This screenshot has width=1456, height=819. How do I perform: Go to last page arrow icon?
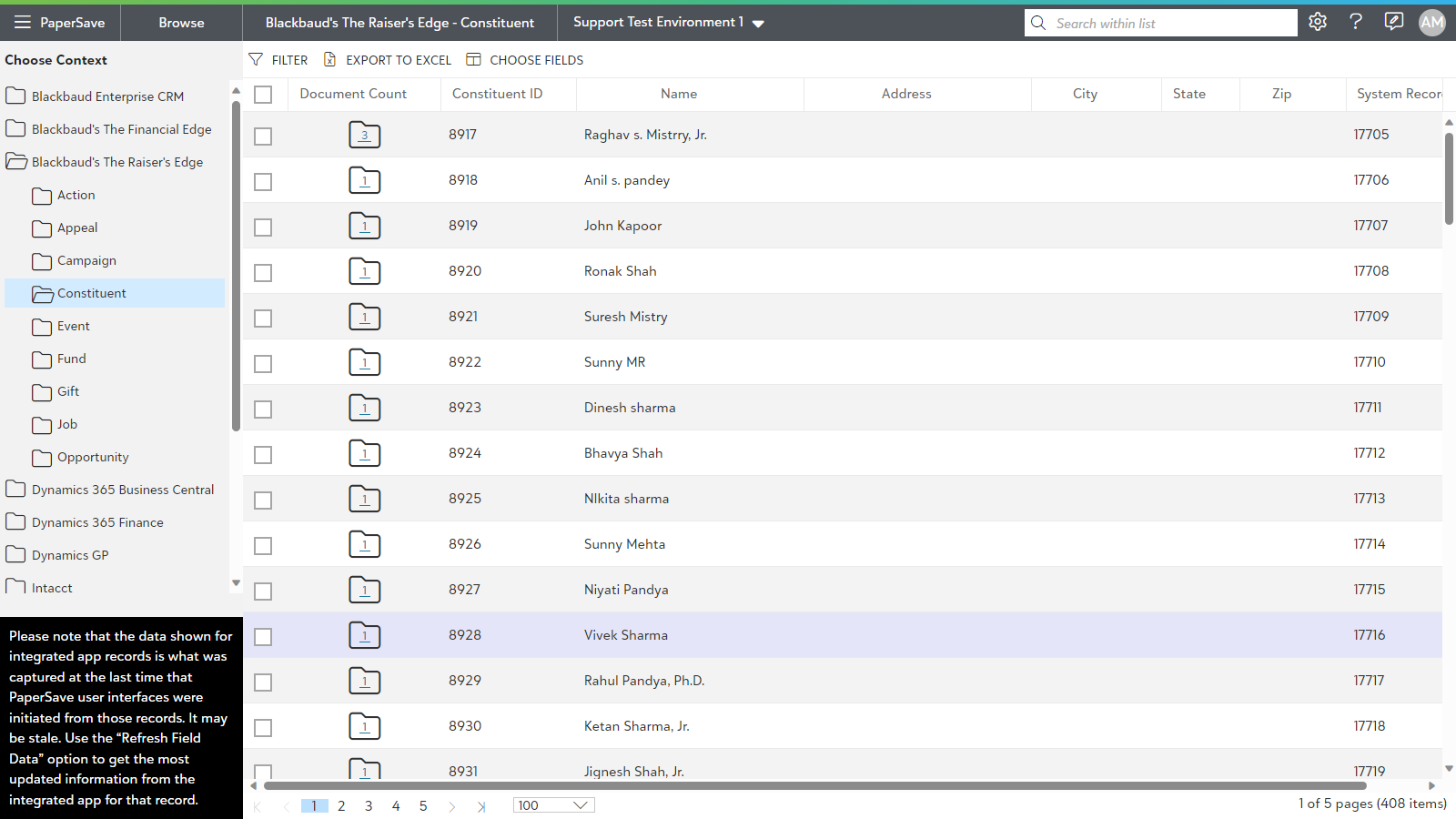point(481,806)
